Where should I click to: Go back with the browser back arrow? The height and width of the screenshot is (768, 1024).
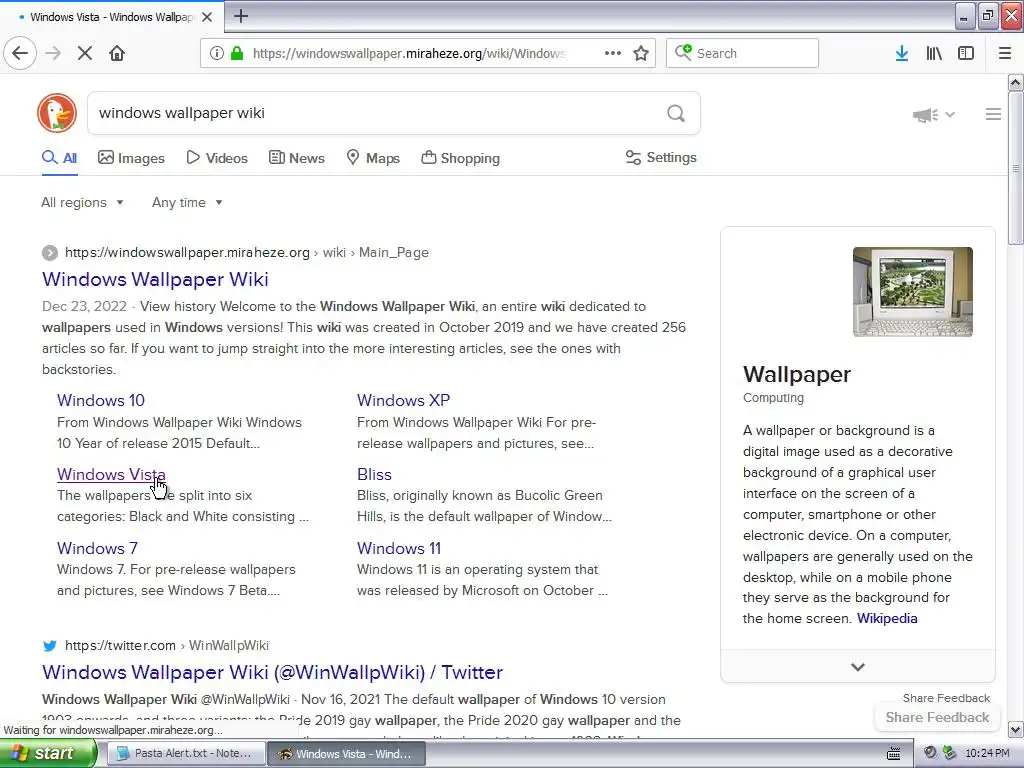tap(20, 53)
